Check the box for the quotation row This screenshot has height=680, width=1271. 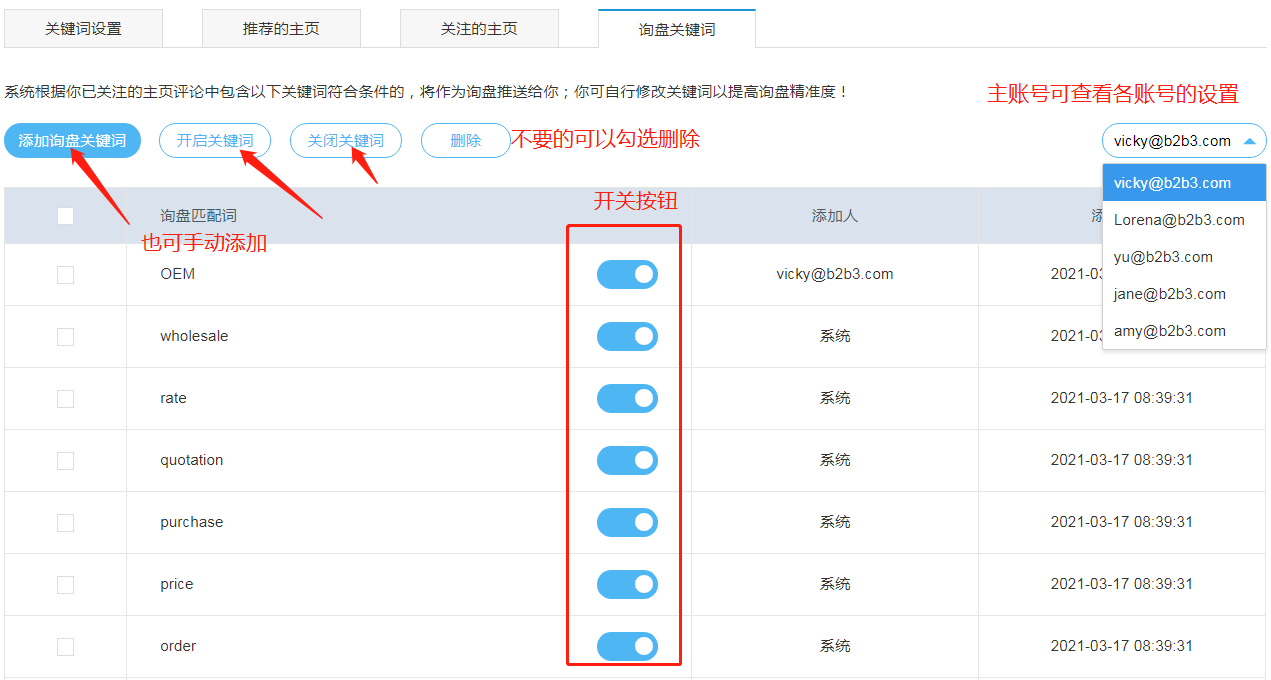tap(65, 460)
